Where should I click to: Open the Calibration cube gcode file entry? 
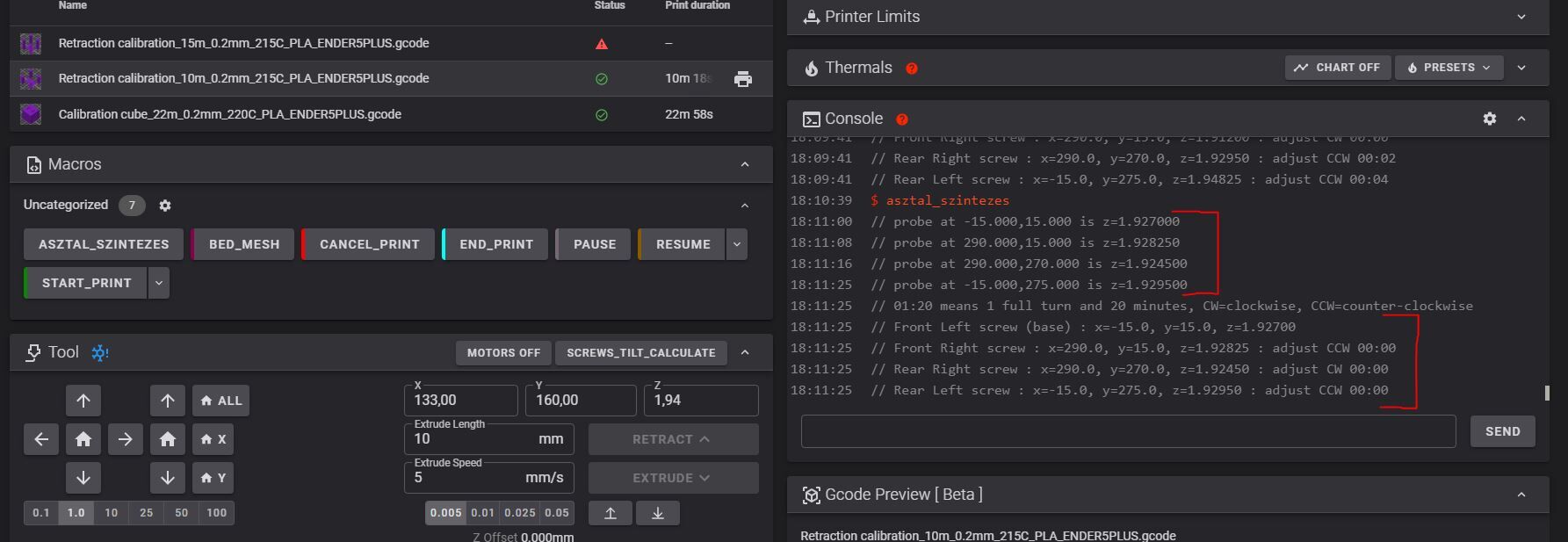[230, 114]
